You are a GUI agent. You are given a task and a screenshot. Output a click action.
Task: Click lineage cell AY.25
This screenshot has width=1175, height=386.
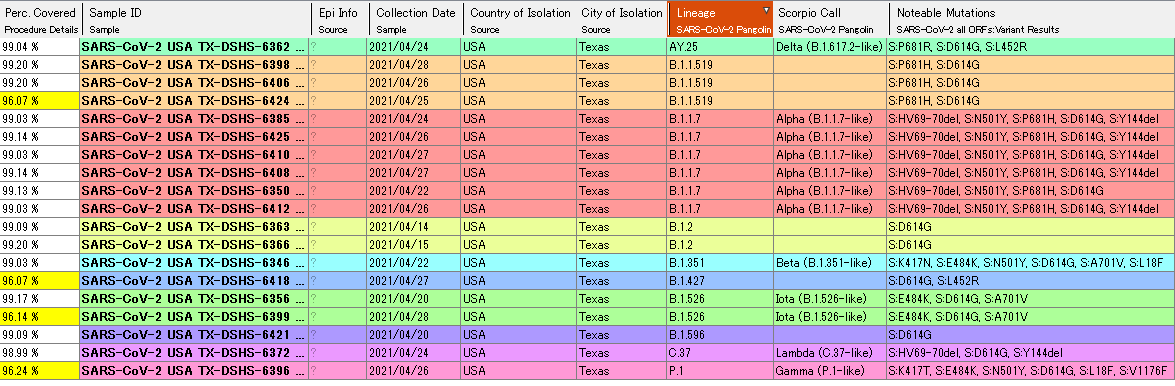(x=719, y=46)
